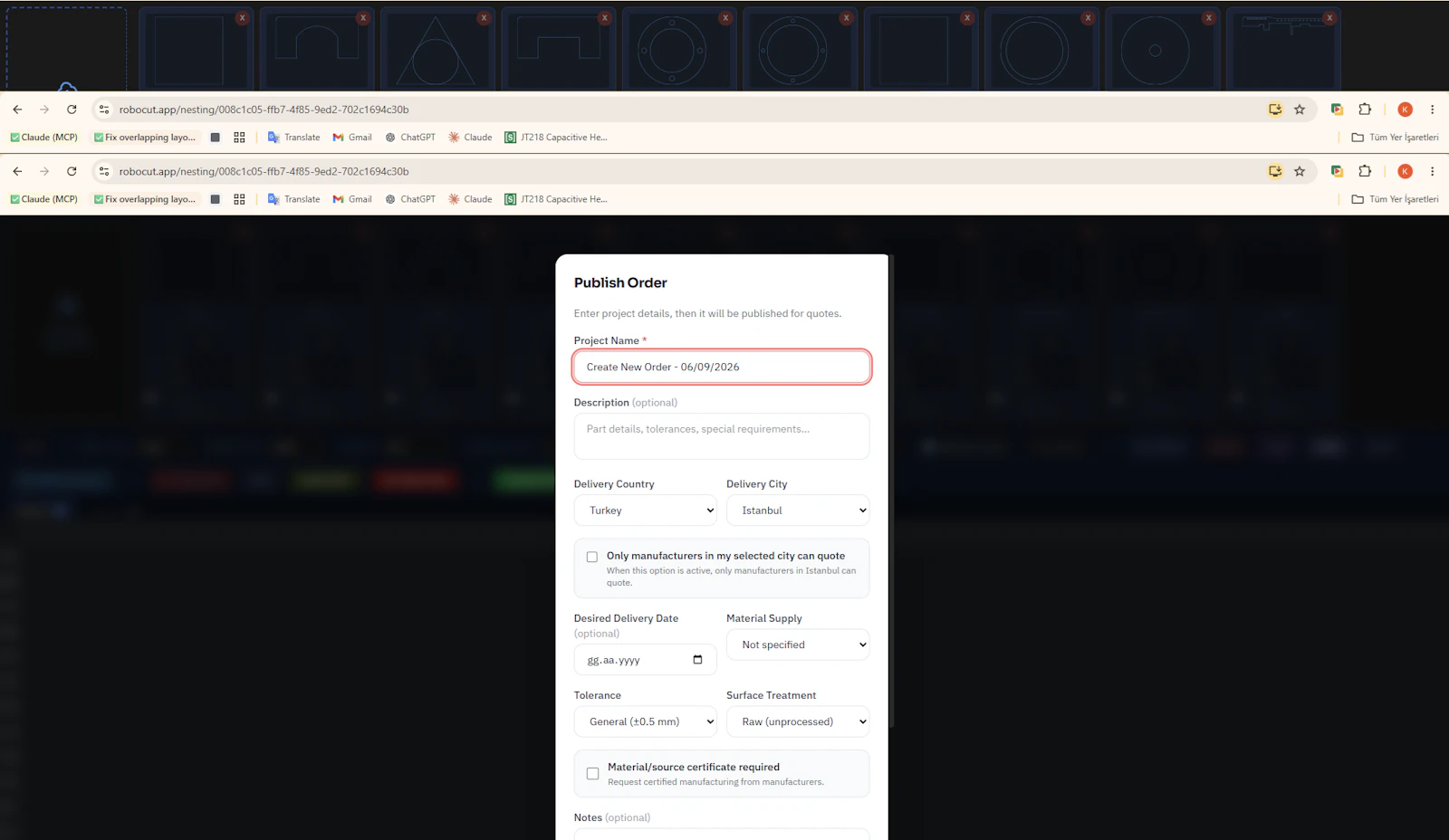
Task: Select the rectangular slot part thumbnail
Action: [558, 51]
